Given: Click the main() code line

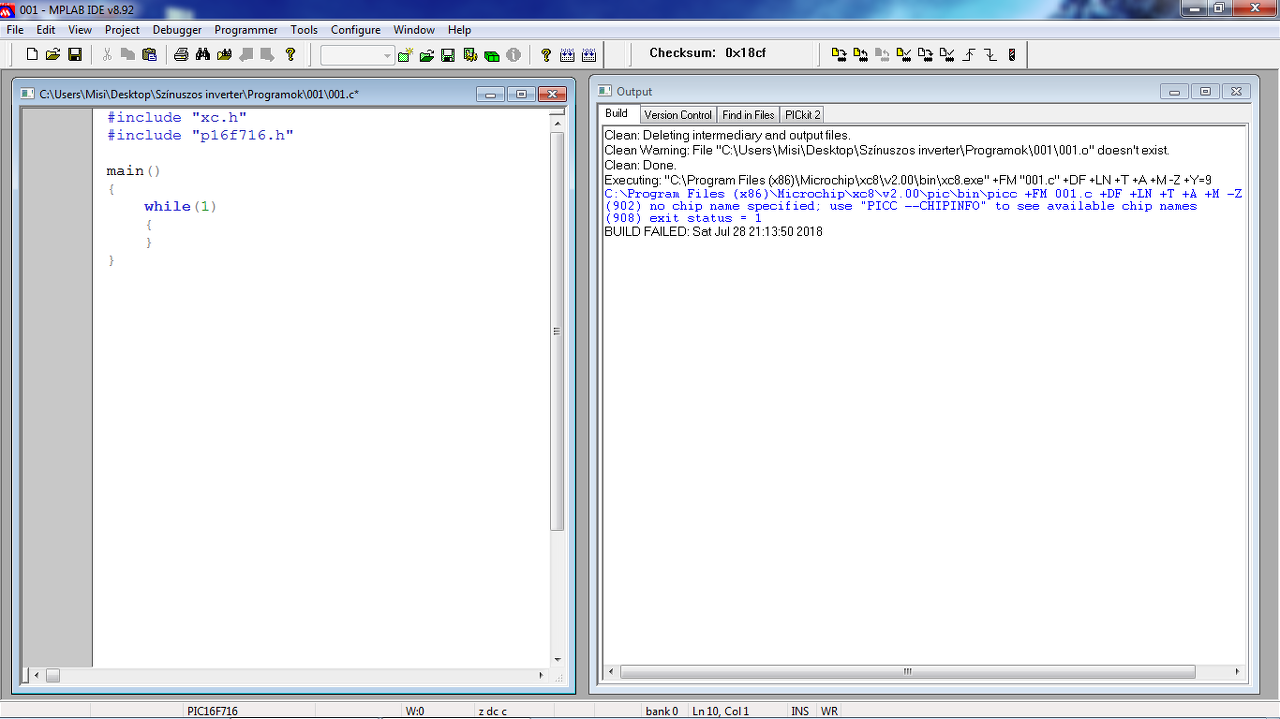Looking at the screenshot, I should (x=133, y=171).
